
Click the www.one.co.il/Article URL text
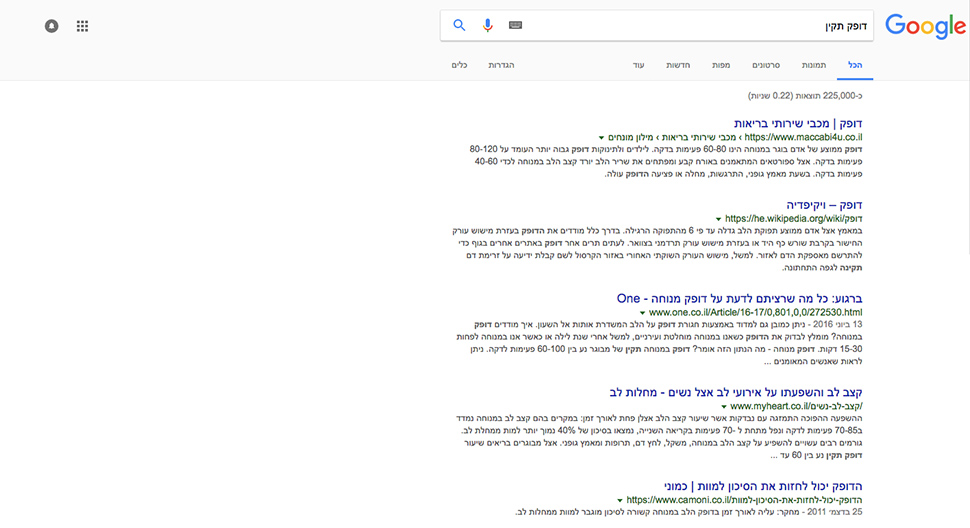[x=755, y=312]
